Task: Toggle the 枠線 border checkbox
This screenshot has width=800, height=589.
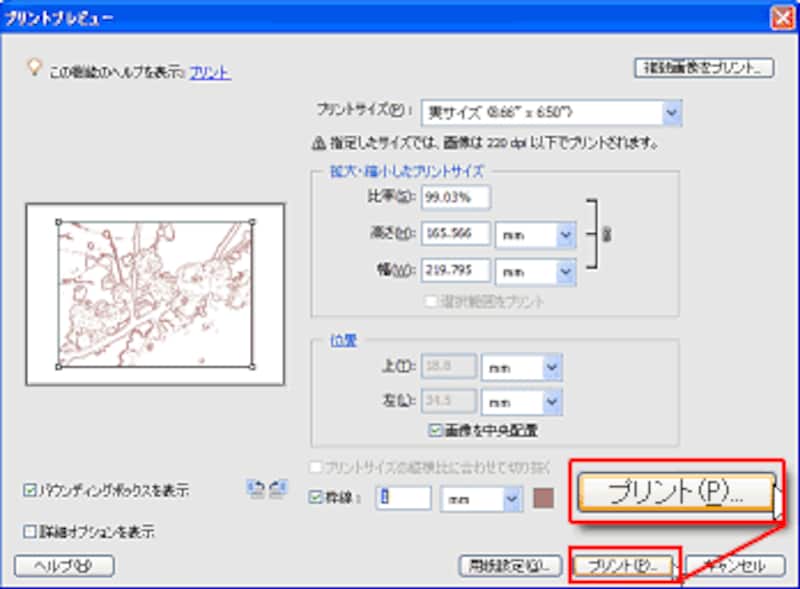Action: (317, 497)
